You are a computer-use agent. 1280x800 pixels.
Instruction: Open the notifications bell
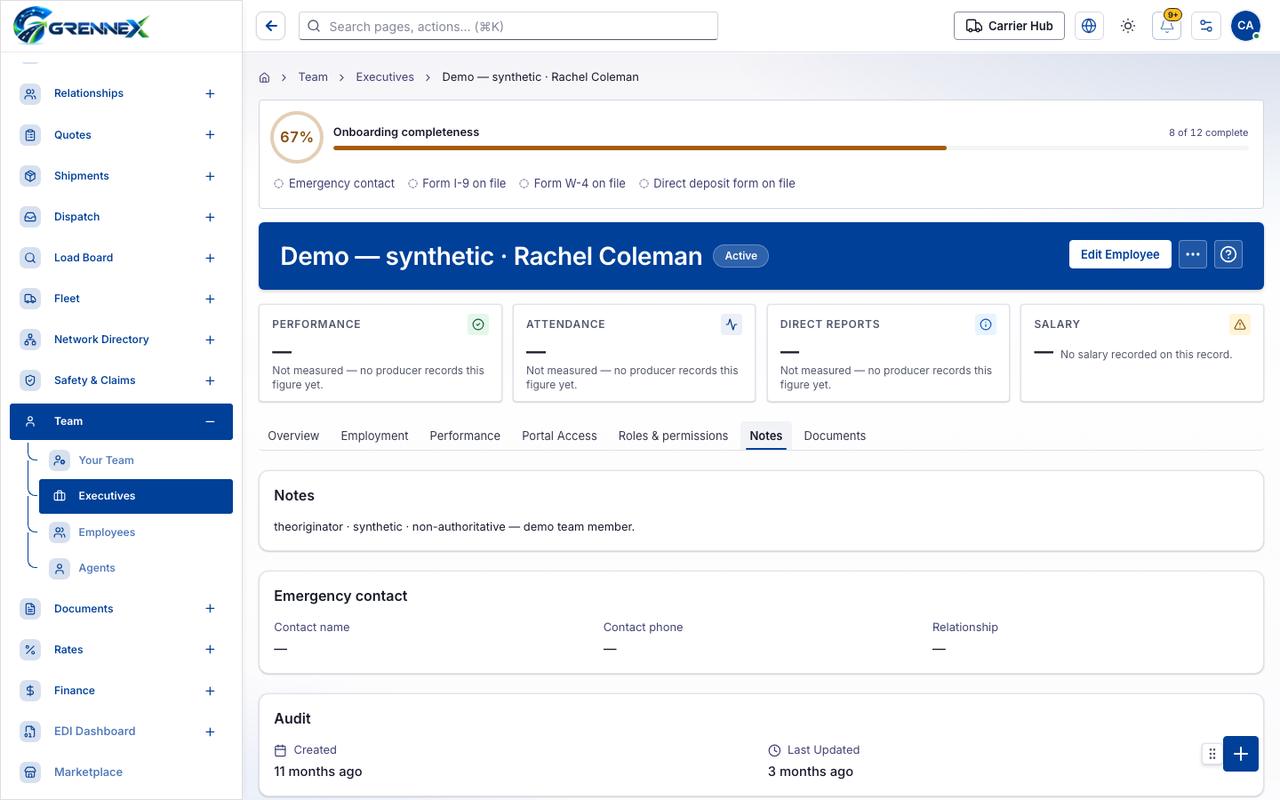click(1167, 26)
